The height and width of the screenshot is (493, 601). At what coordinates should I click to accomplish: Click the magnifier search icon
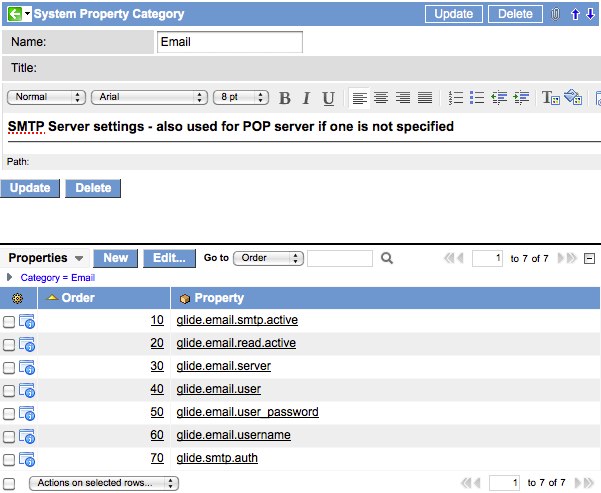[x=387, y=258]
